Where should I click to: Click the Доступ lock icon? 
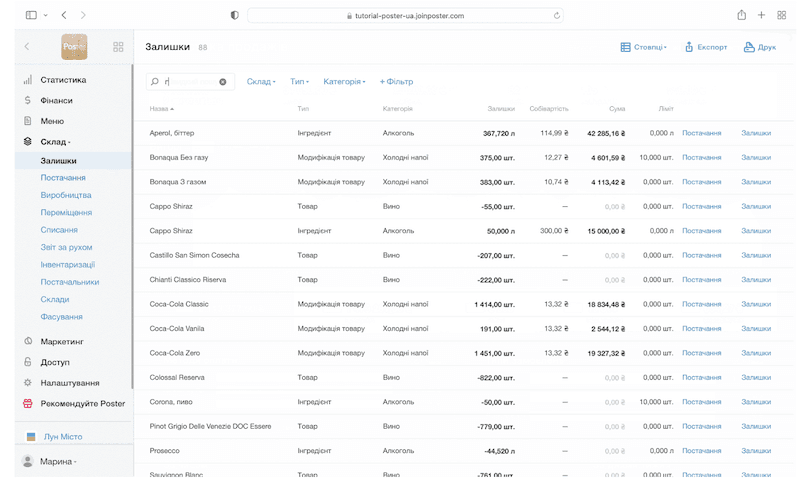(28, 362)
